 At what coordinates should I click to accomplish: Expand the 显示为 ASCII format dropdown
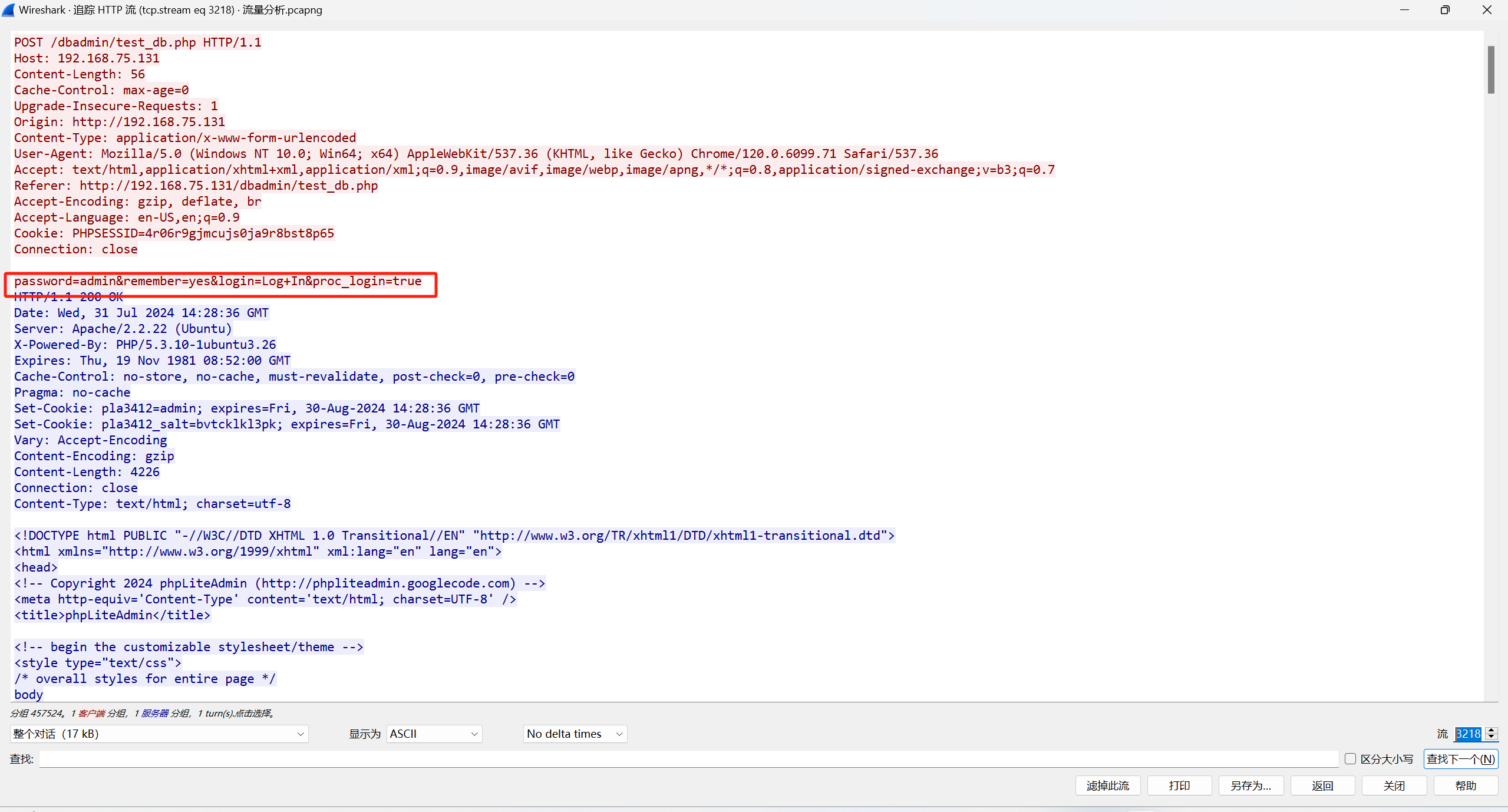tap(434, 734)
